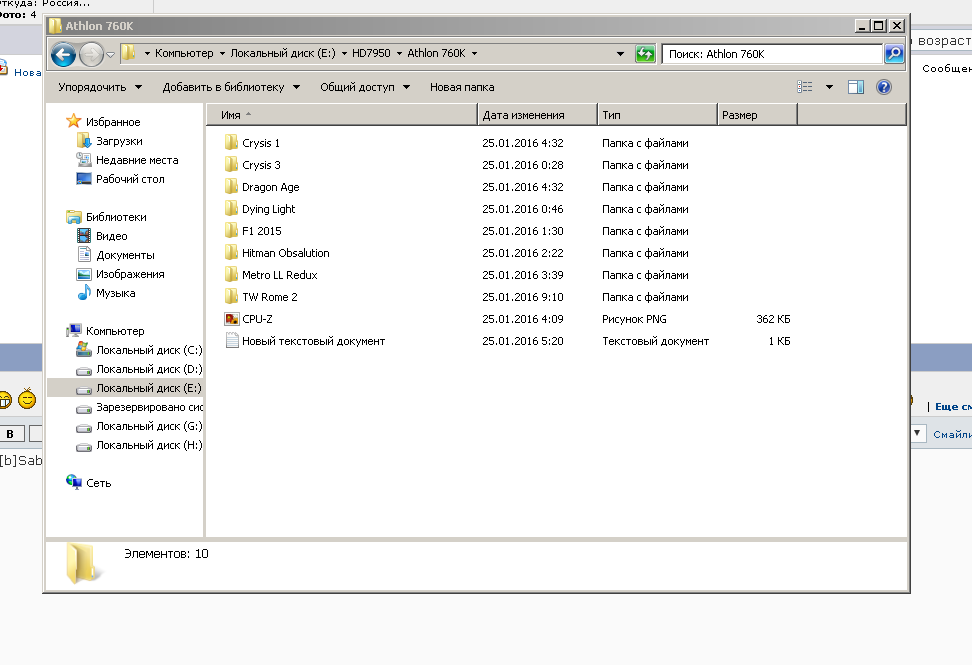
Task: Open the Упорядочить menu
Action: click(x=100, y=87)
